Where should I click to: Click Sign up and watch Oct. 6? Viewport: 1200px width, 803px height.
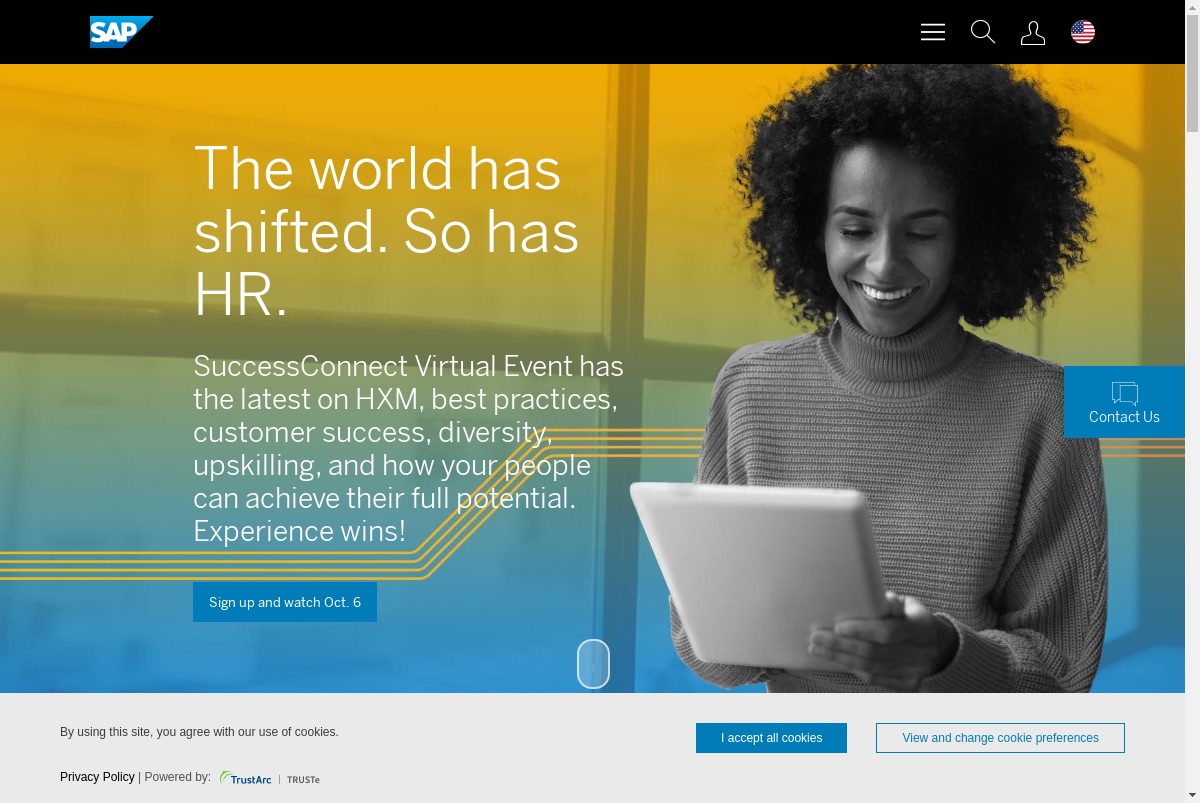[x=285, y=602]
